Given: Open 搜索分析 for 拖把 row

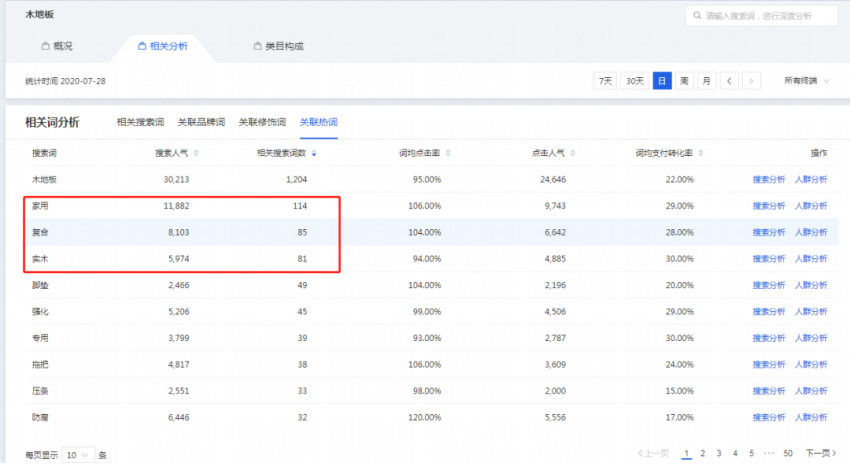Looking at the screenshot, I should click(x=769, y=365).
